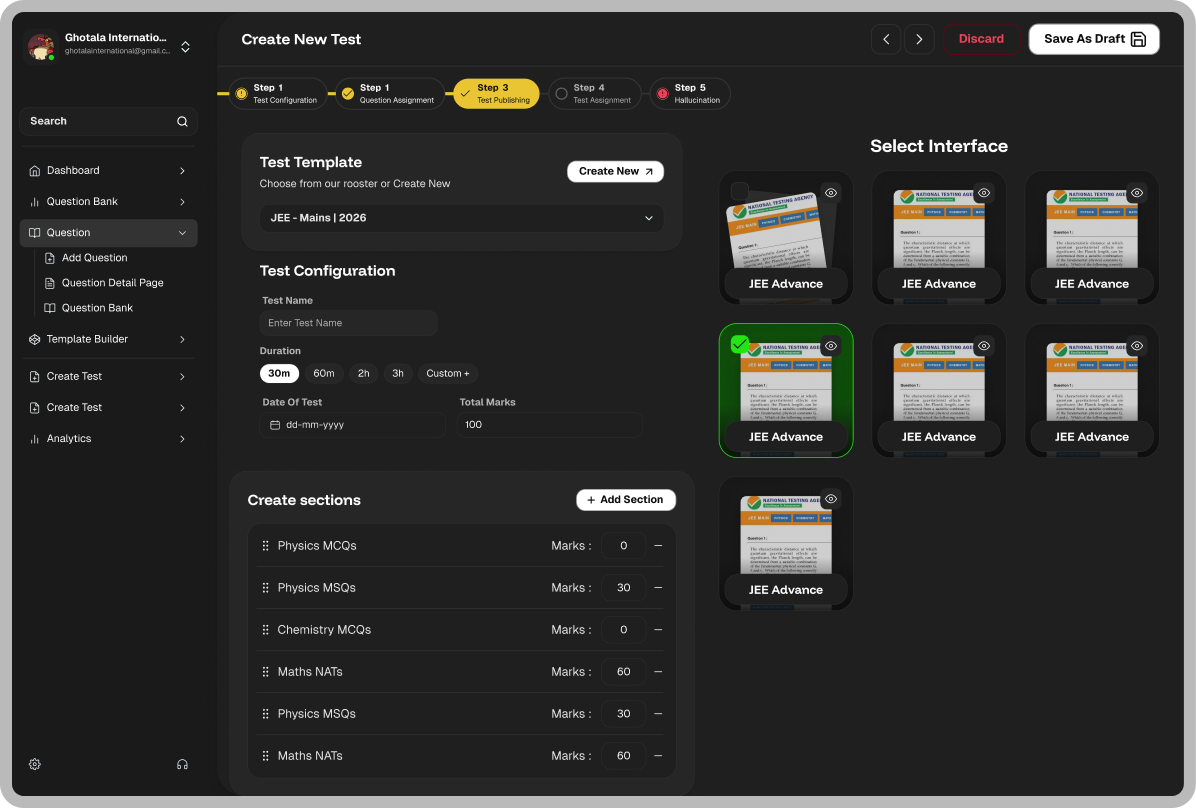
Task: Open Question Detail Page in the sidebar
Action: tap(113, 283)
